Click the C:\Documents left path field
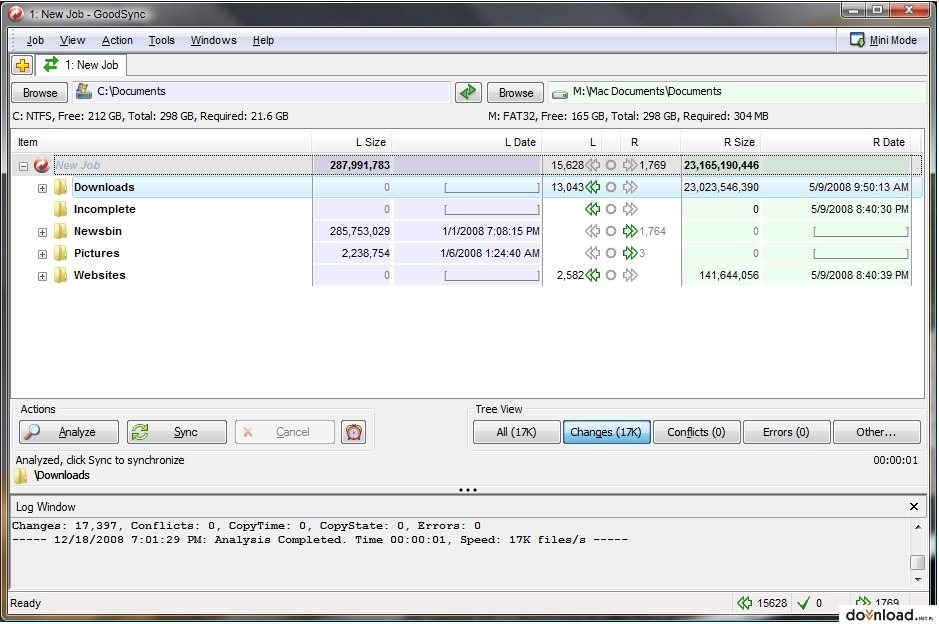The image size is (939, 624). tap(261, 92)
